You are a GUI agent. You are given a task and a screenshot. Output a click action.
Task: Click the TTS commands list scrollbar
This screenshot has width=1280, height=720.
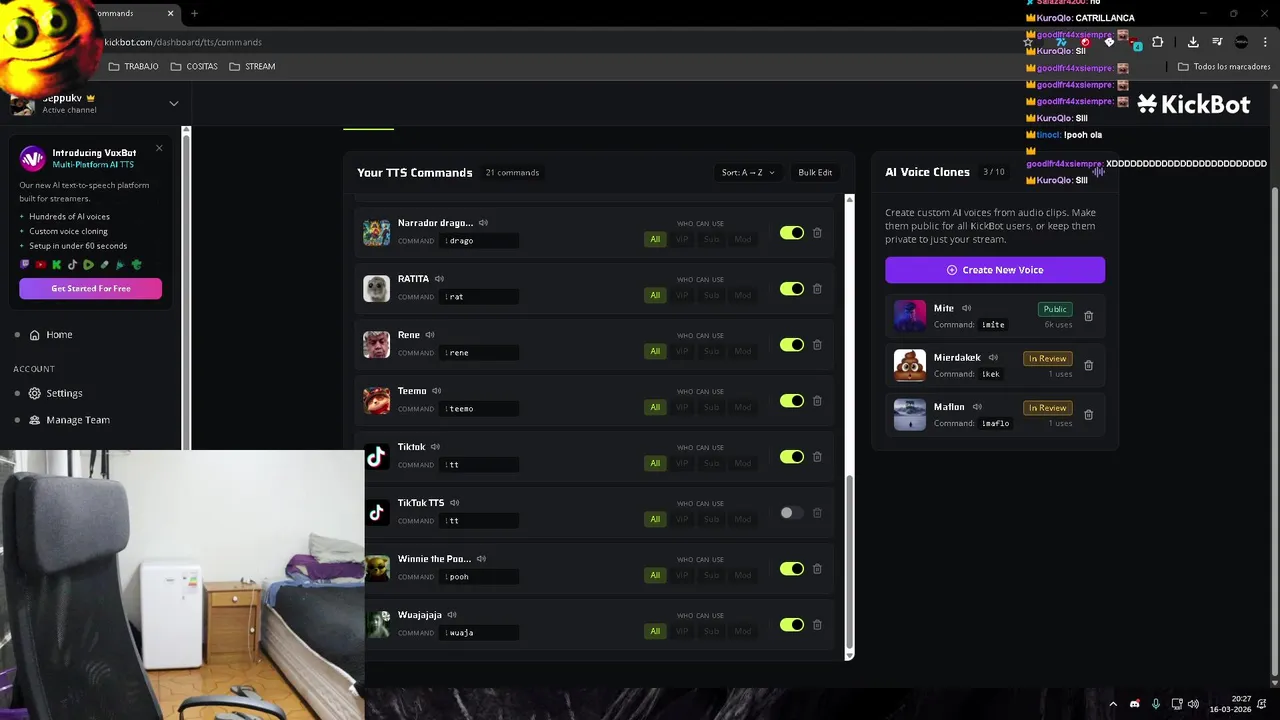coord(849,560)
